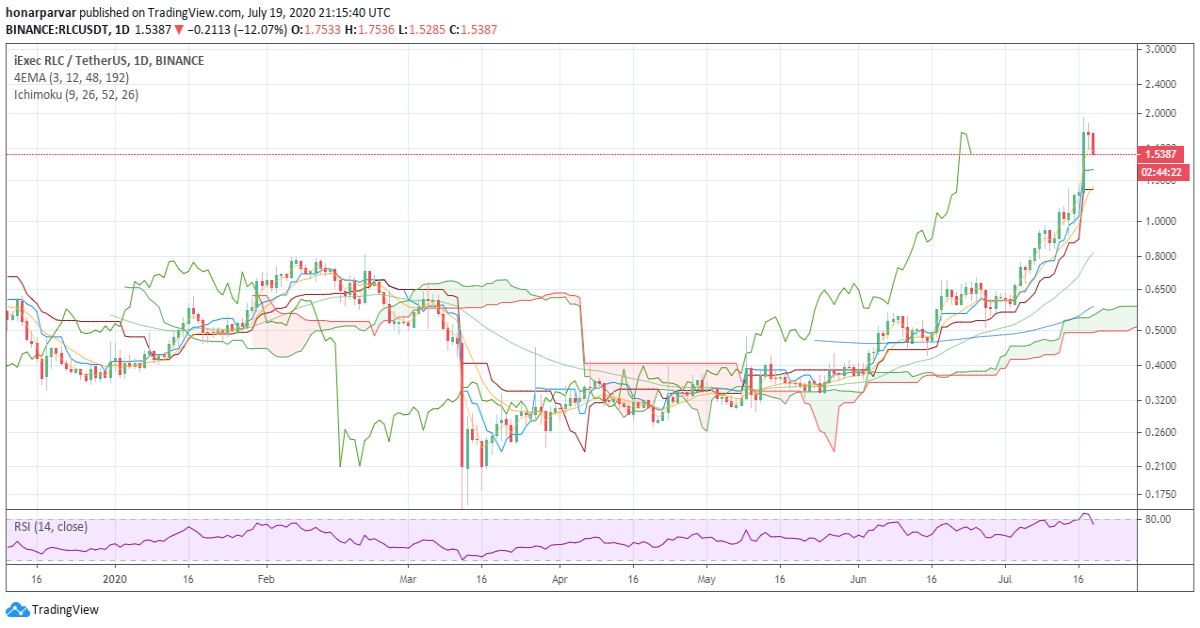Click the '0.8000' price axis label
This screenshot has width=1200, height=628.
click(x=1159, y=256)
